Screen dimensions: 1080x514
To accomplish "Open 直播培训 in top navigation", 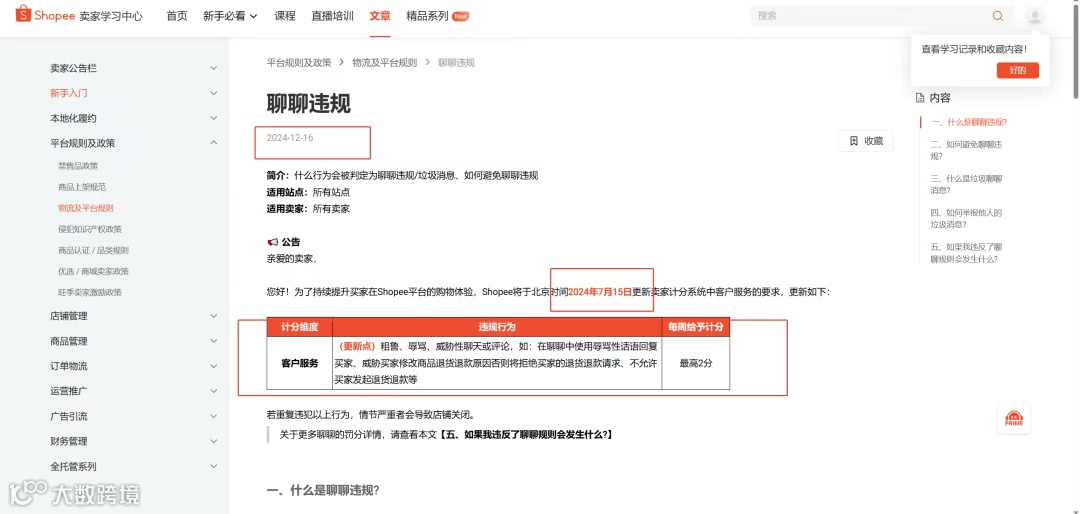I will pos(333,16).
